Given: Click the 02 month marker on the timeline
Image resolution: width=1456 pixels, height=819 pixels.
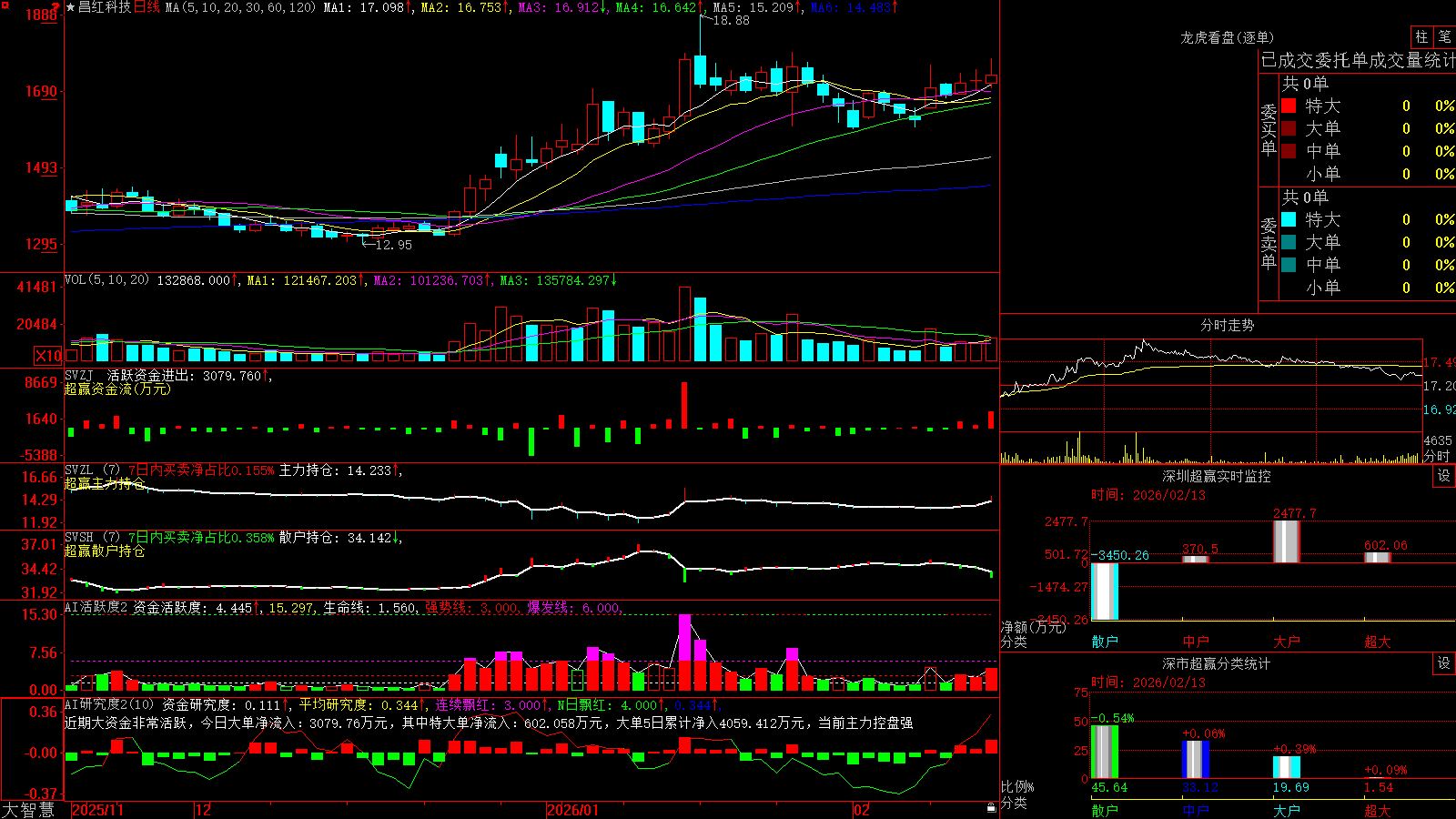Looking at the screenshot, I should coord(862,810).
